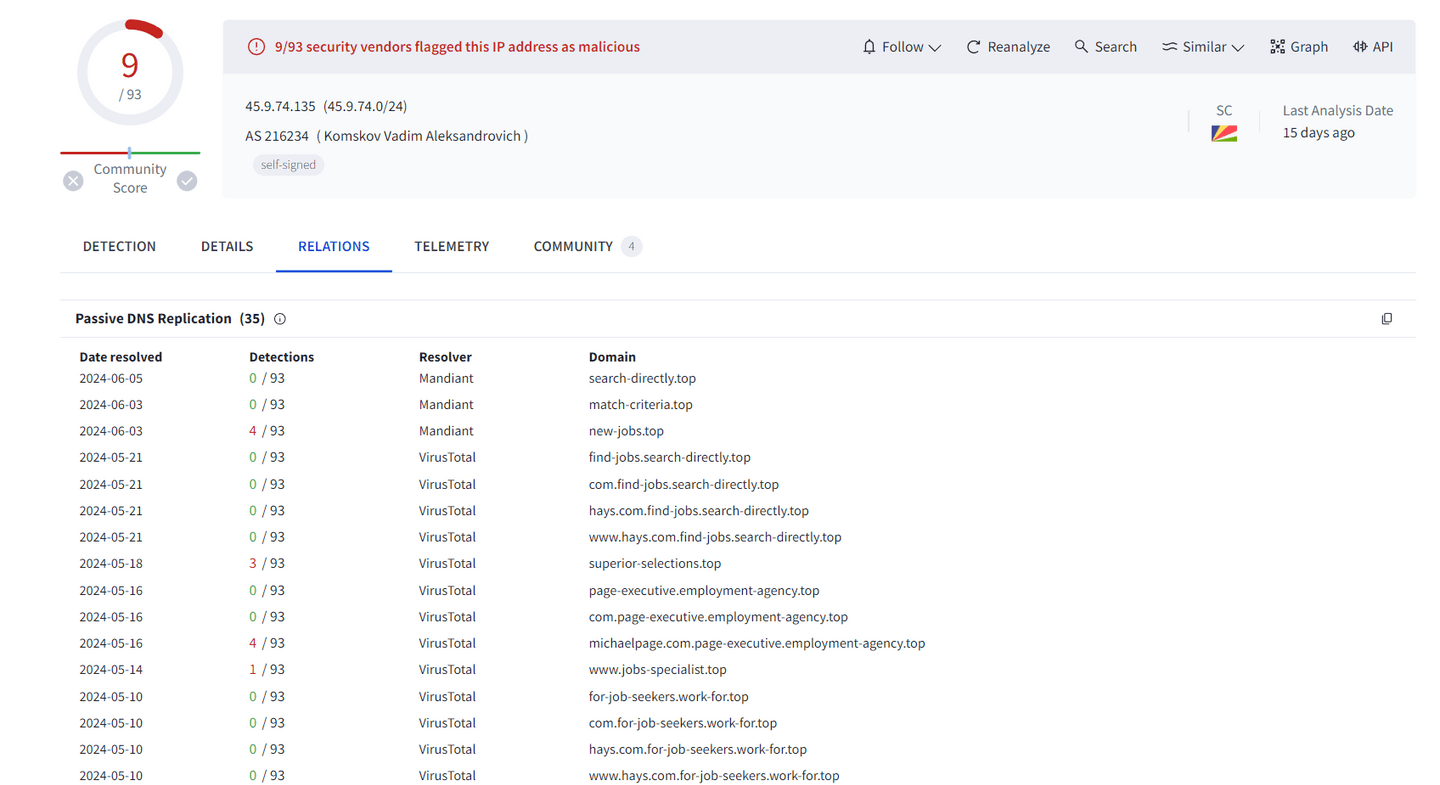Image resolution: width=1440 pixels, height=785 pixels.
Task: Open the Graph view for this IP
Action: pos(1298,46)
